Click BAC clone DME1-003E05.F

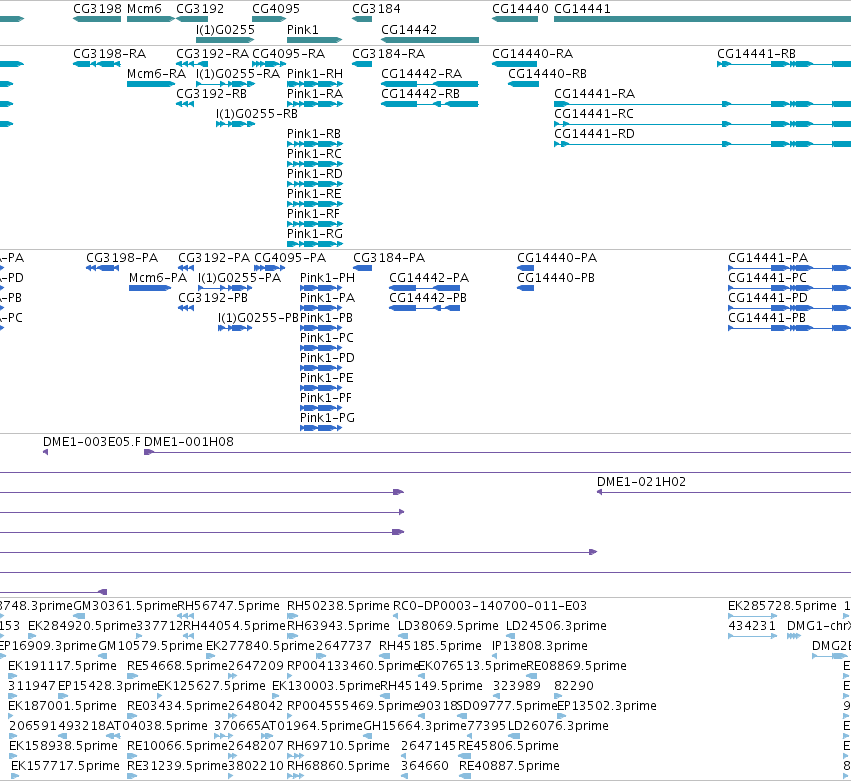(x=92, y=441)
